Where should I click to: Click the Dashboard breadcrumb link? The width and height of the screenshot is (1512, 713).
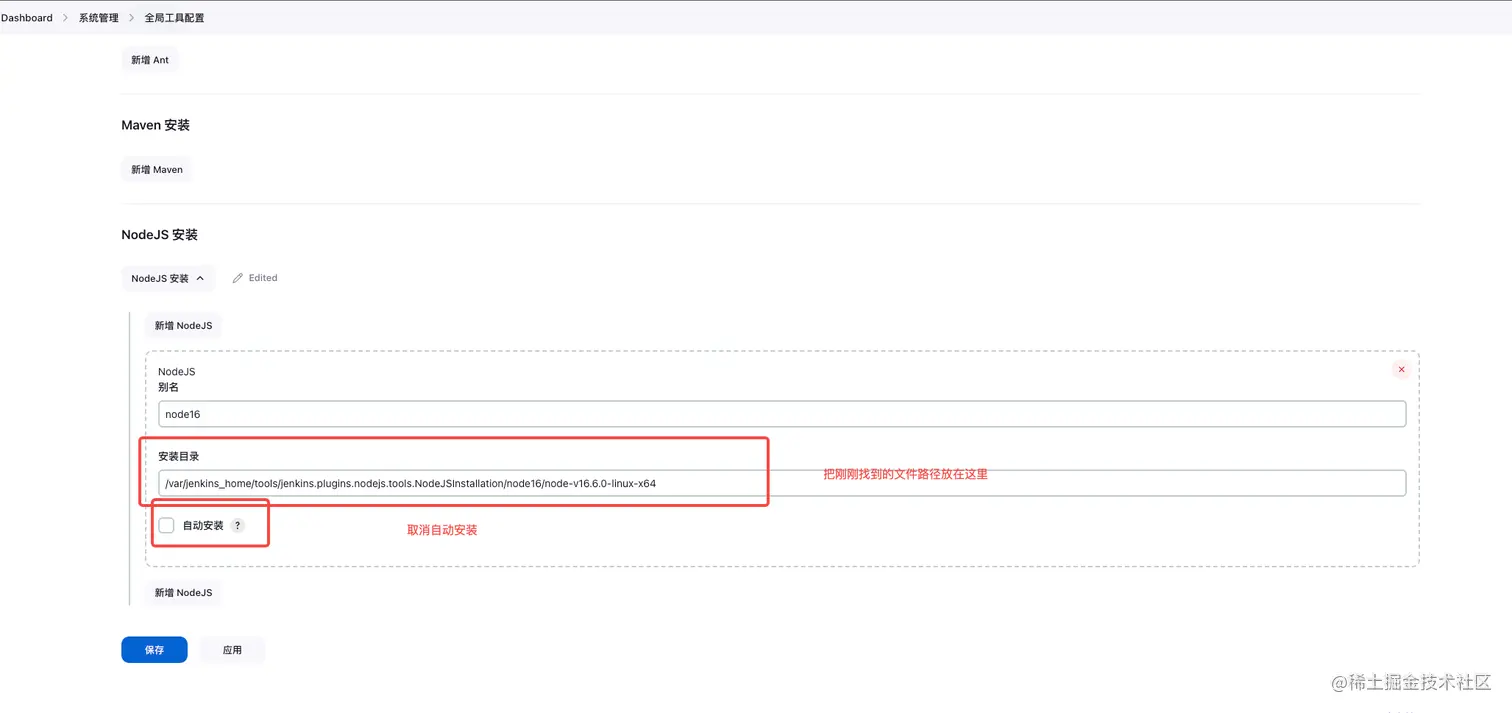coord(26,18)
